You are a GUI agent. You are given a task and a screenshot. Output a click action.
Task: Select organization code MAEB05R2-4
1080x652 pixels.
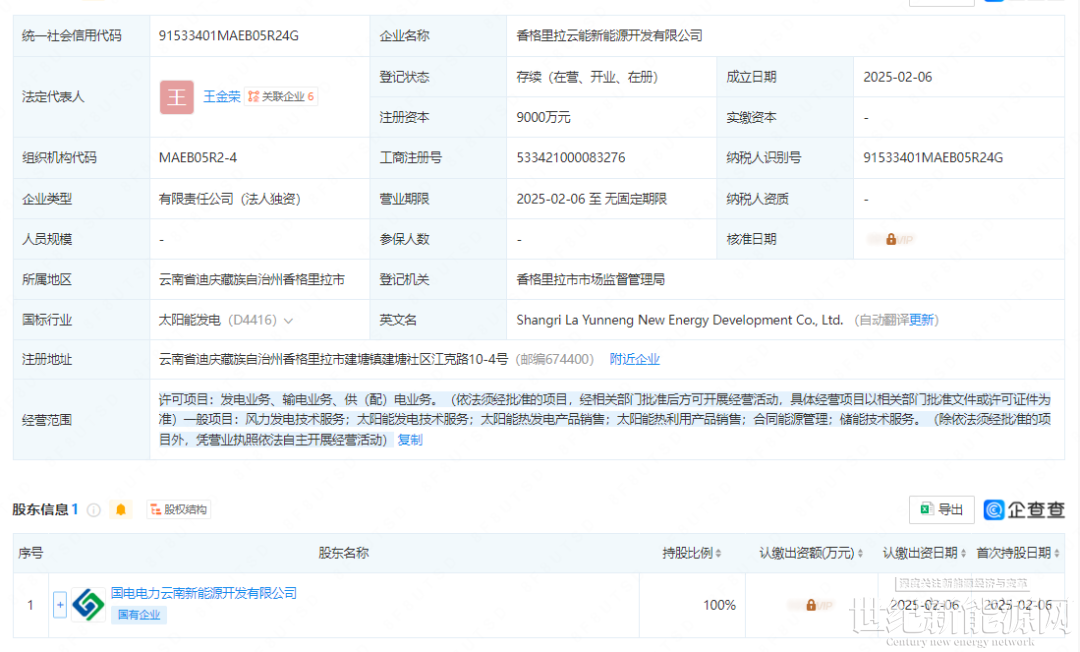[x=198, y=158]
